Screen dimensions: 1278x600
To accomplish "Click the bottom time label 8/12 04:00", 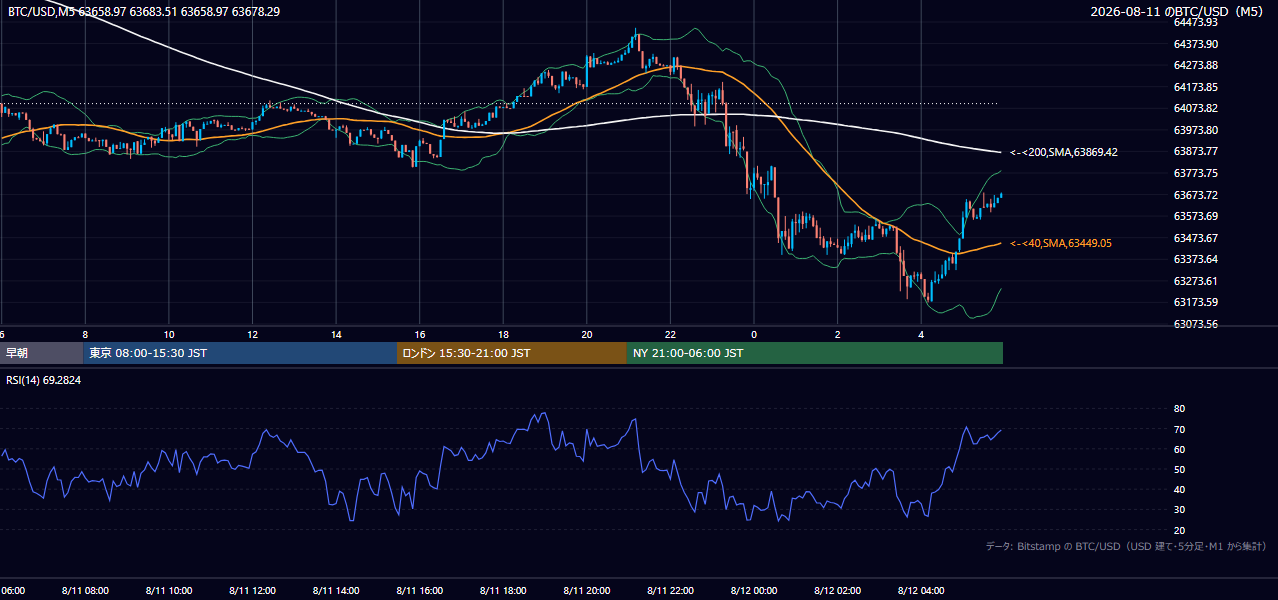I will click(x=922, y=590).
